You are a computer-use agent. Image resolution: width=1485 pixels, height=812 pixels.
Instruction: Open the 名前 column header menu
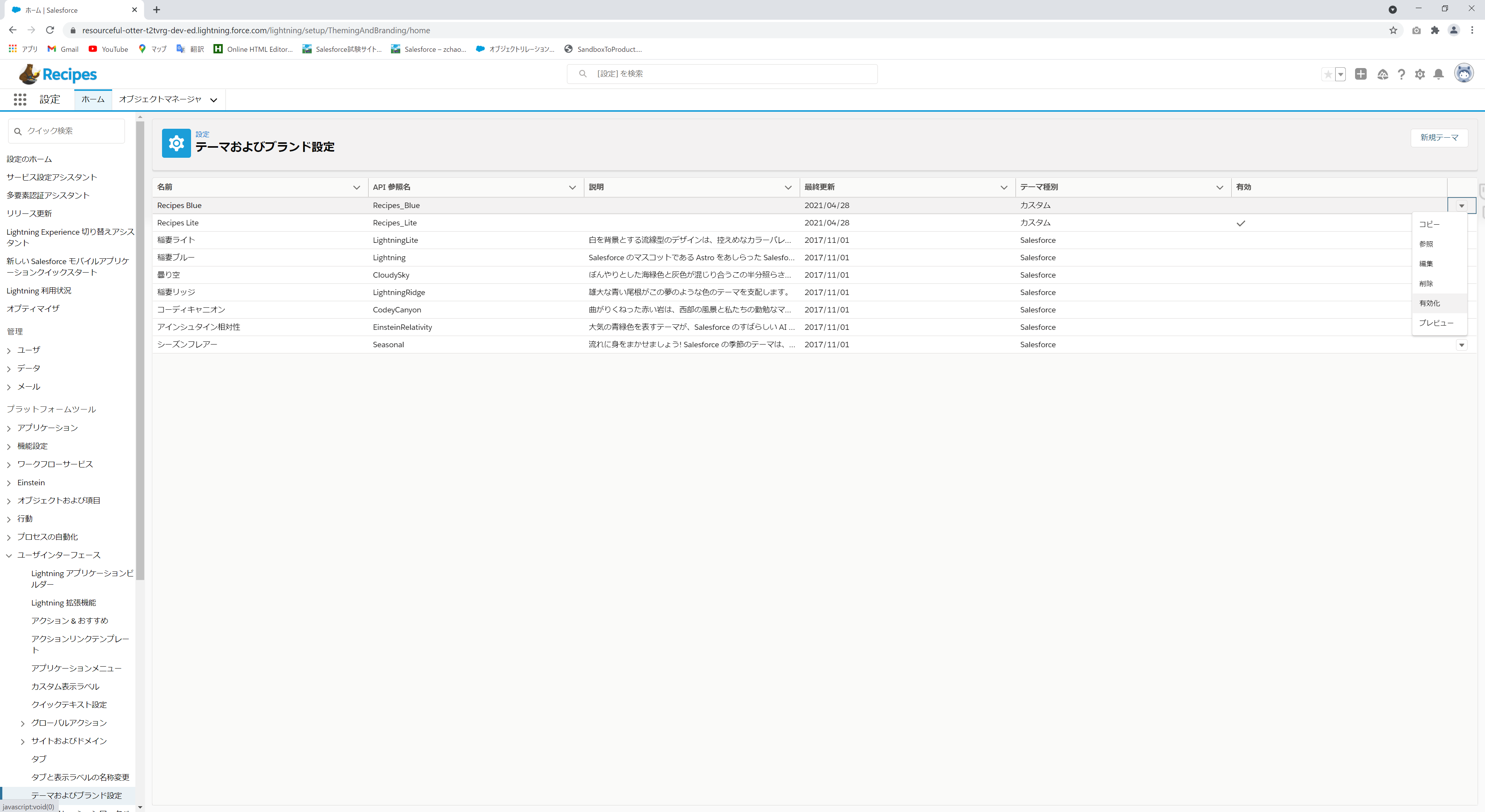click(x=357, y=187)
